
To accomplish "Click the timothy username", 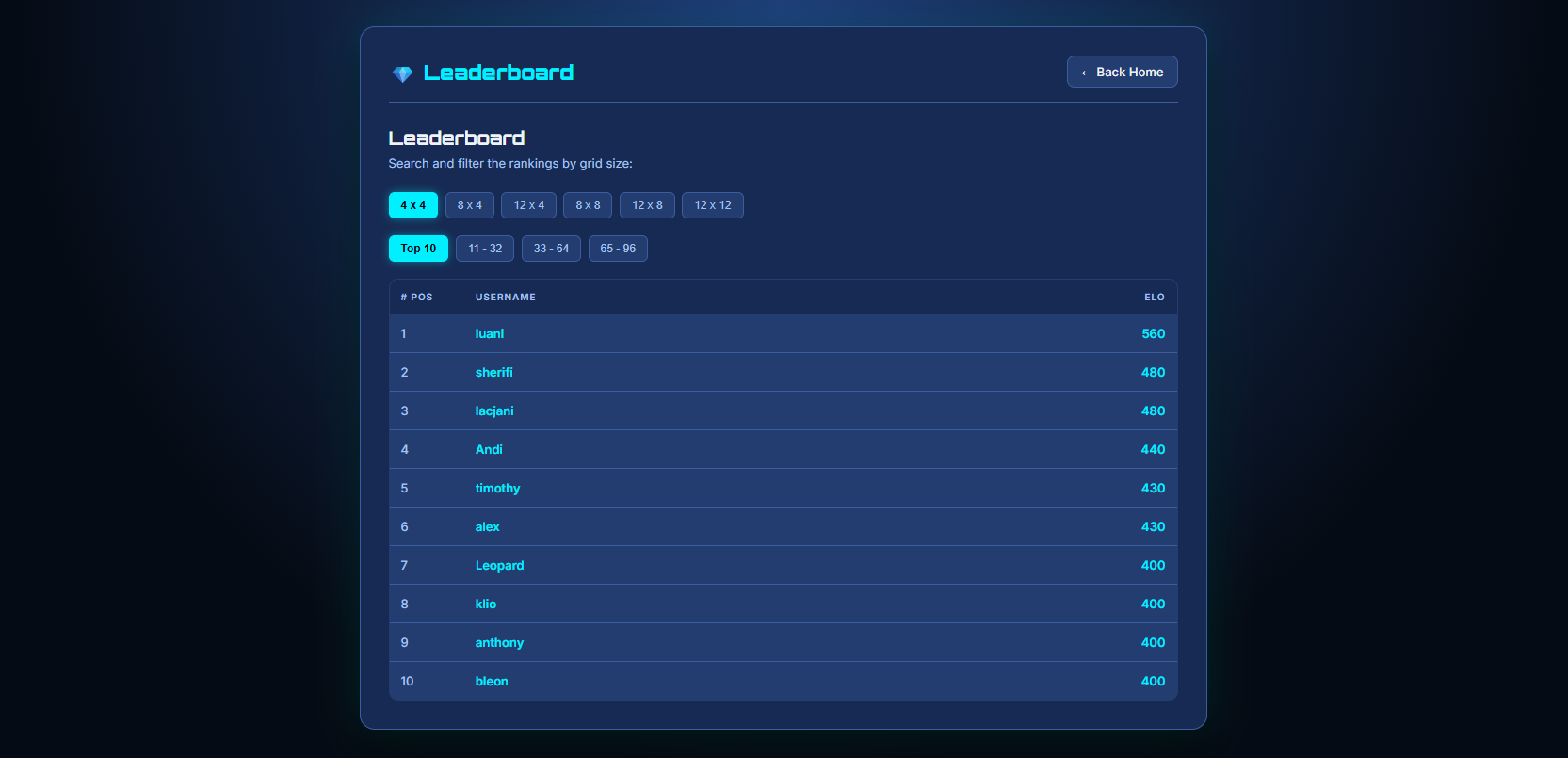I will (497, 488).
